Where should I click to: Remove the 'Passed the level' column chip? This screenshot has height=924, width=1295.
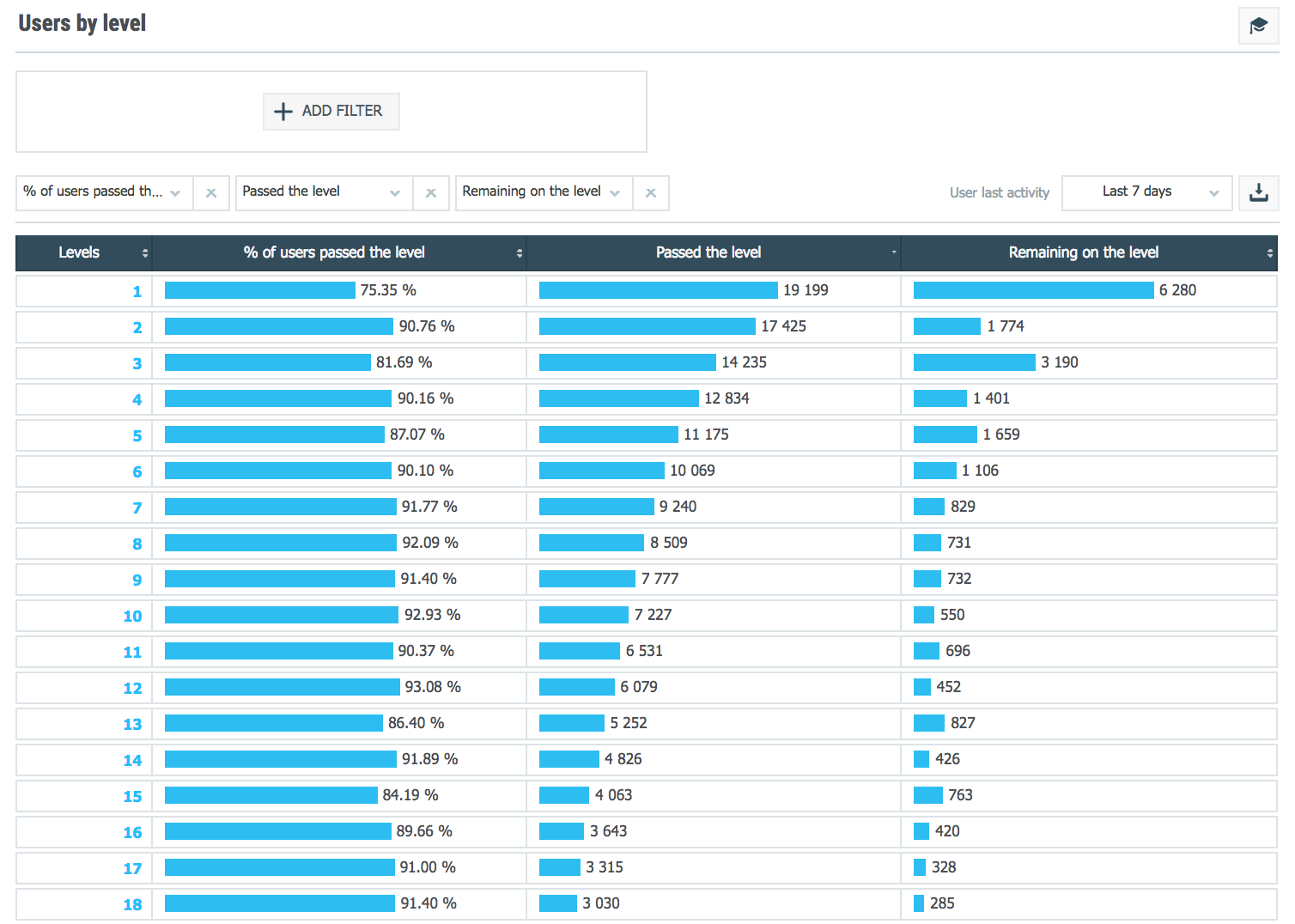click(431, 193)
